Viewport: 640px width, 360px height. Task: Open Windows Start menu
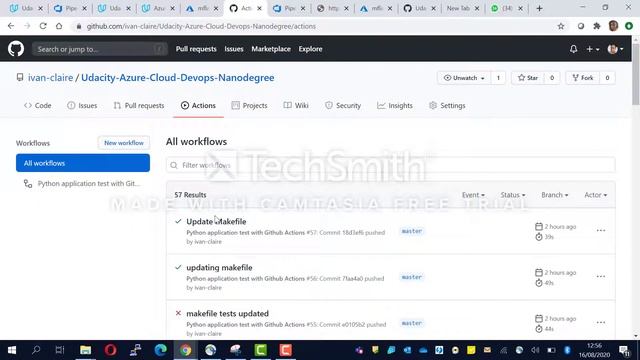(12, 350)
